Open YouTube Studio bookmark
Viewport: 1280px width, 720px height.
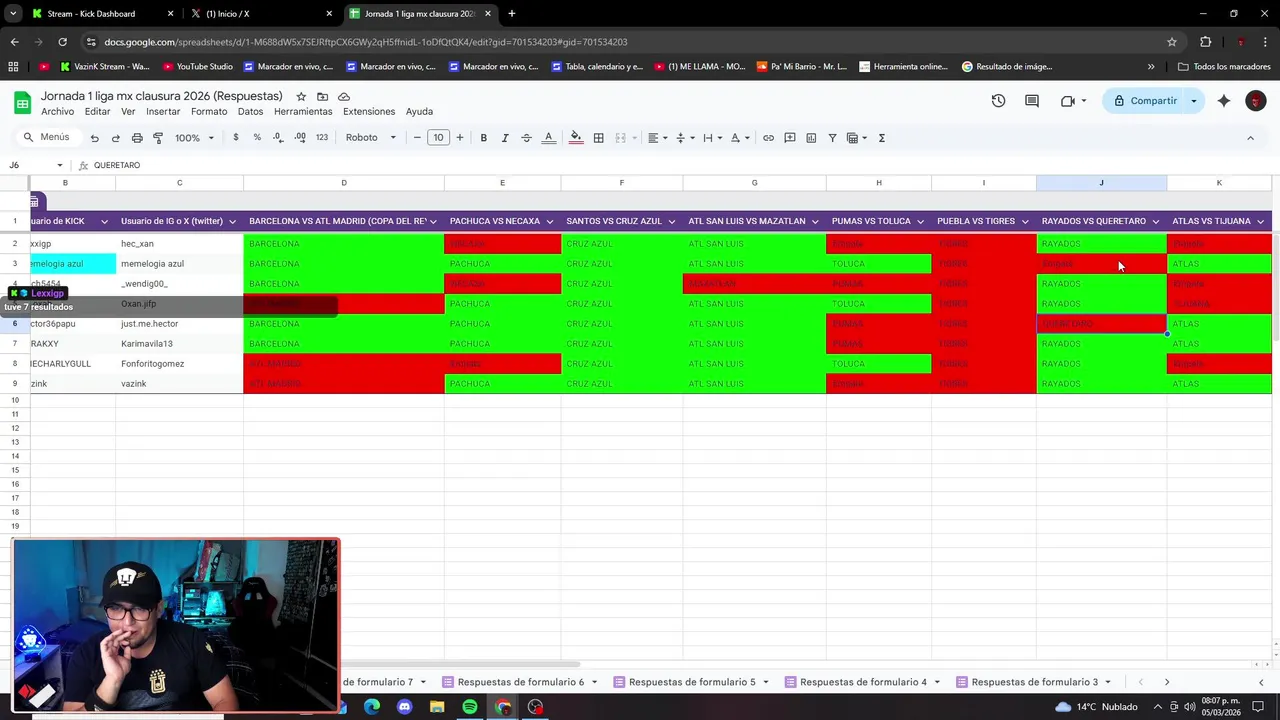(x=196, y=67)
